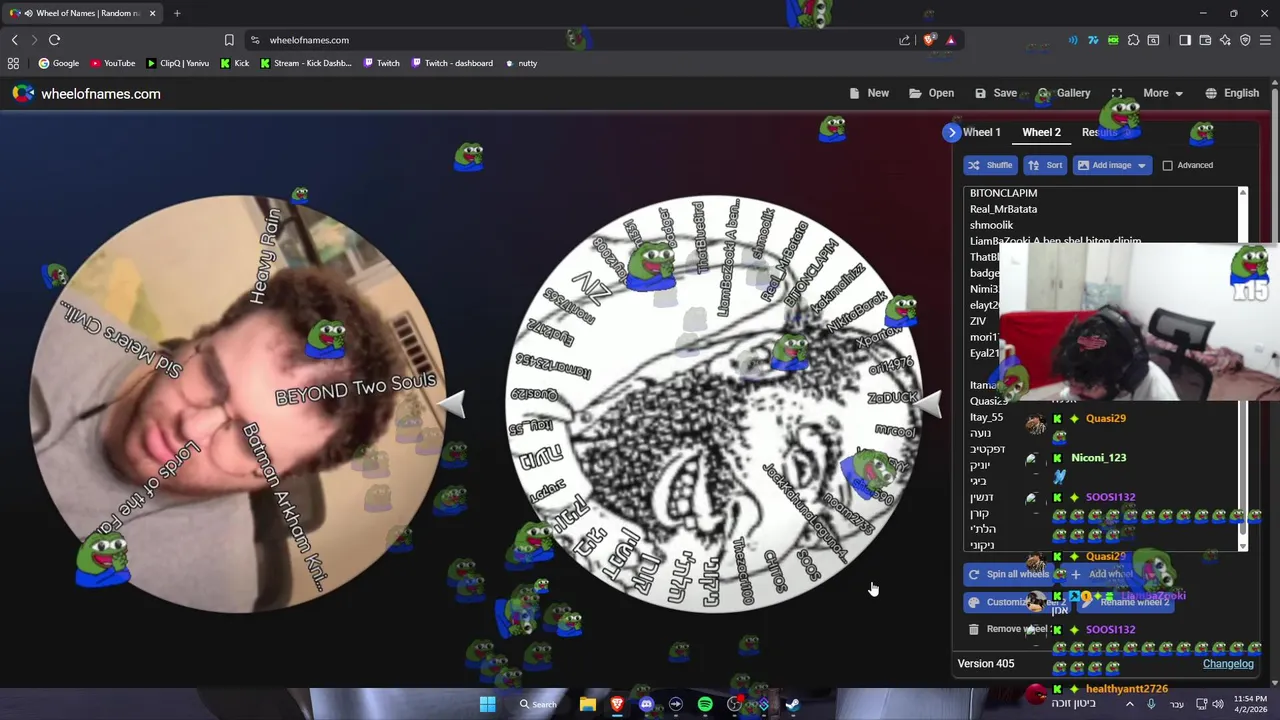Click the taskbar microphone icon

point(1151,704)
